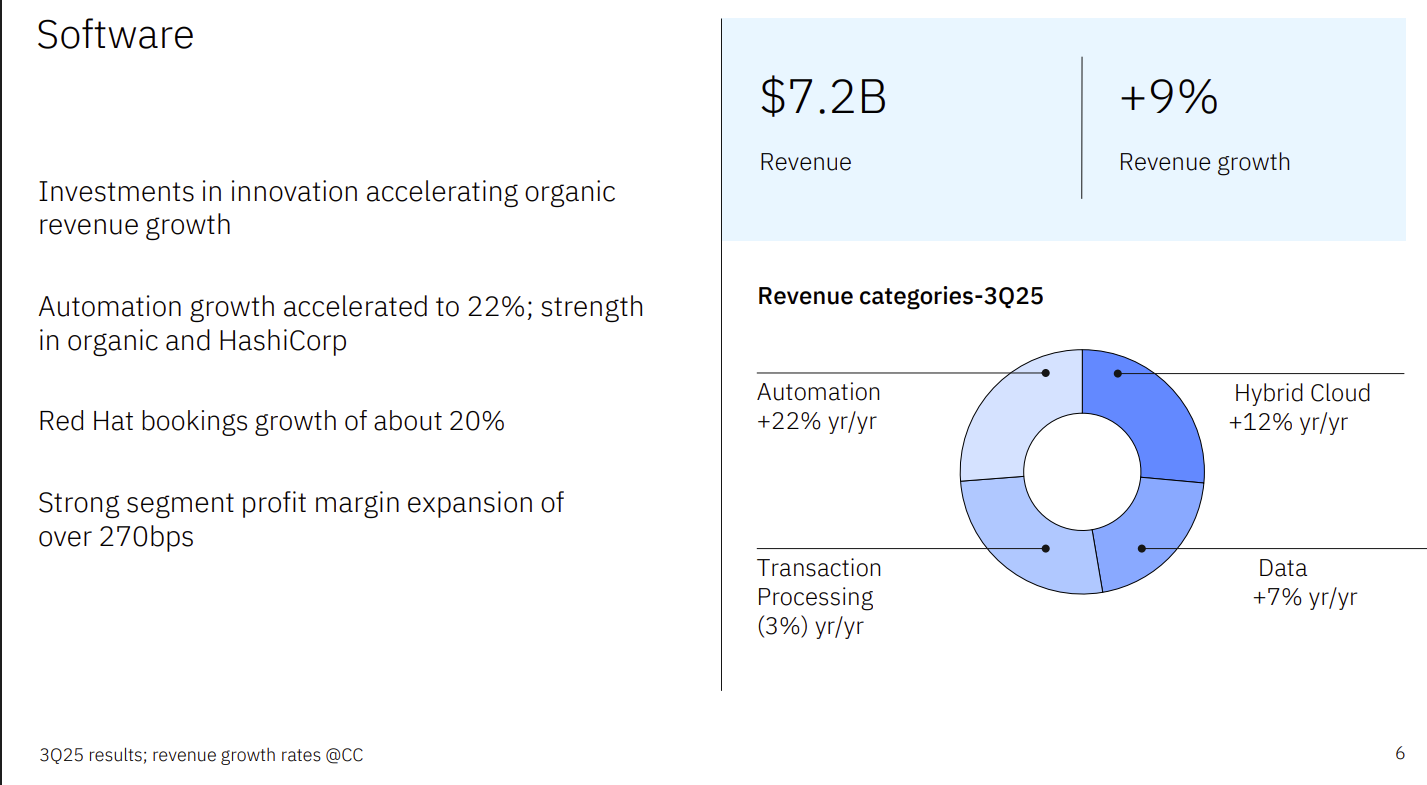Click the "Data +7% yr/yr" label
1427x785 pixels.
pyautogui.click(x=1303, y=583)
